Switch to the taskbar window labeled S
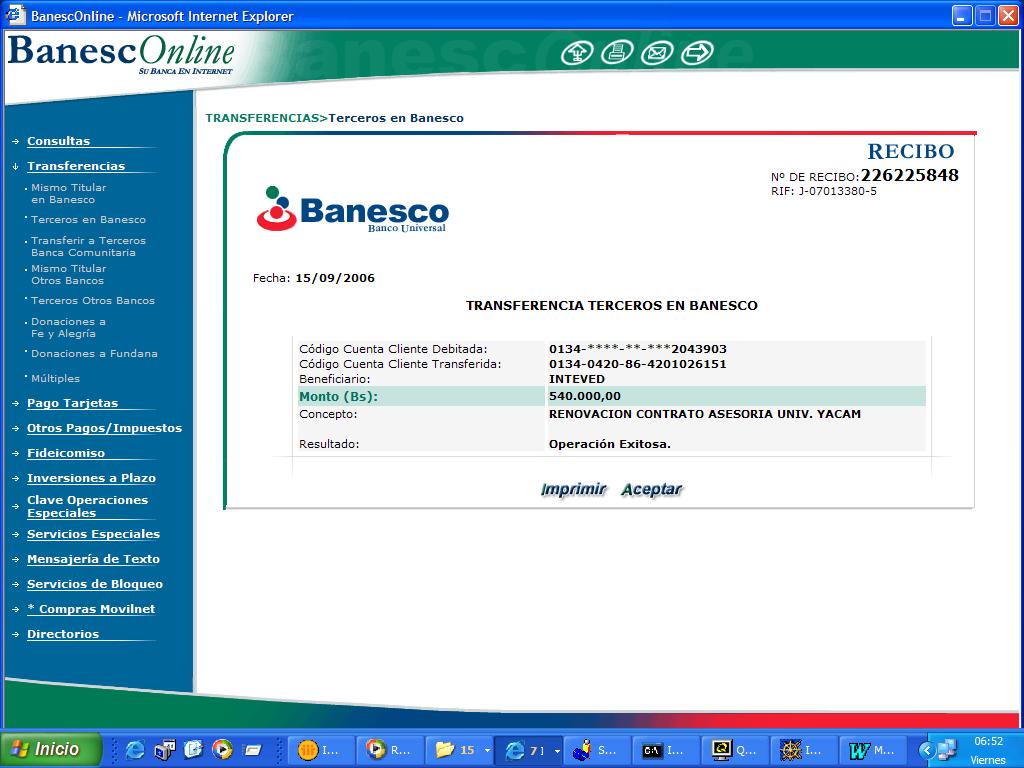1024x768 pixels. coord(598,750)
